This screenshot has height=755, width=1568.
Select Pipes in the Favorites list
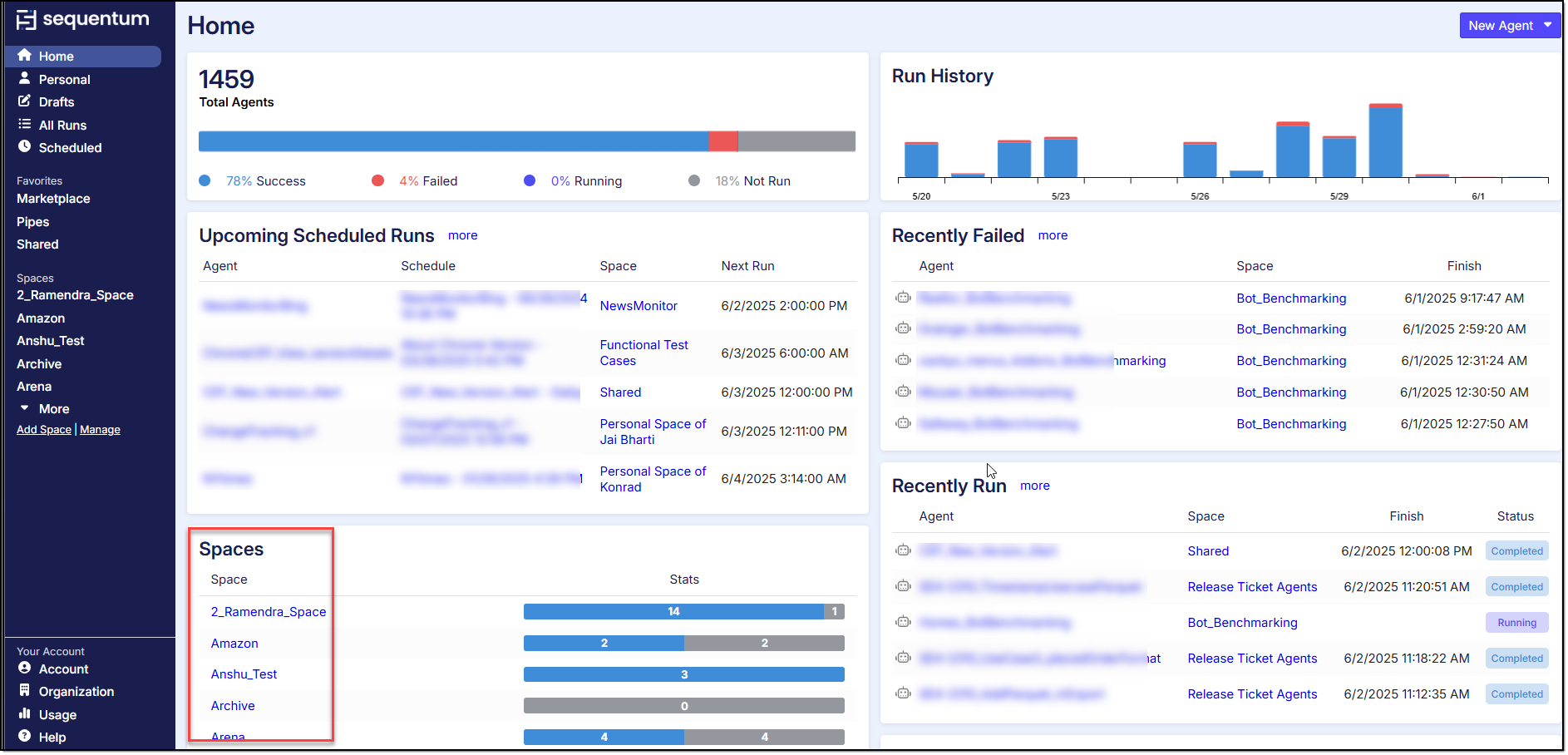coord(33,222)
